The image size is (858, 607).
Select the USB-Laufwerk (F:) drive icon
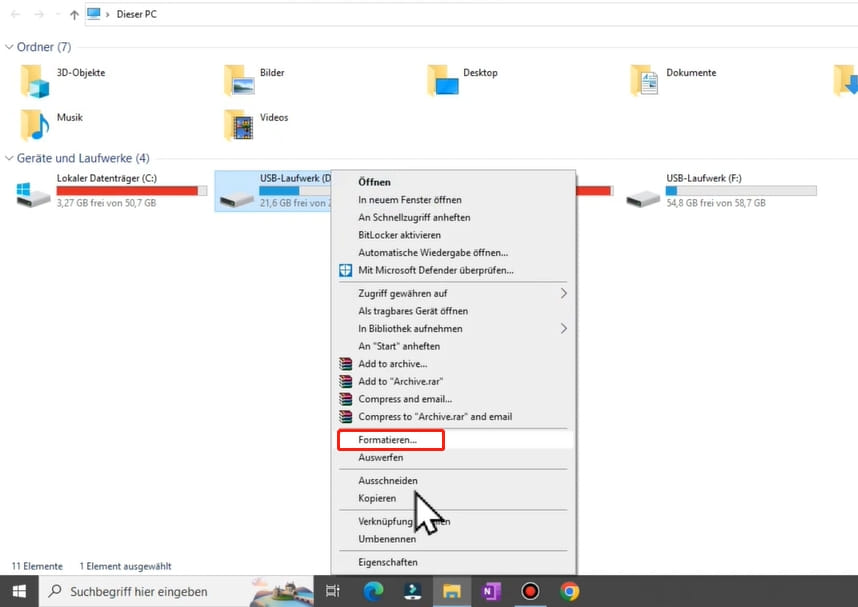coord(642,198)
